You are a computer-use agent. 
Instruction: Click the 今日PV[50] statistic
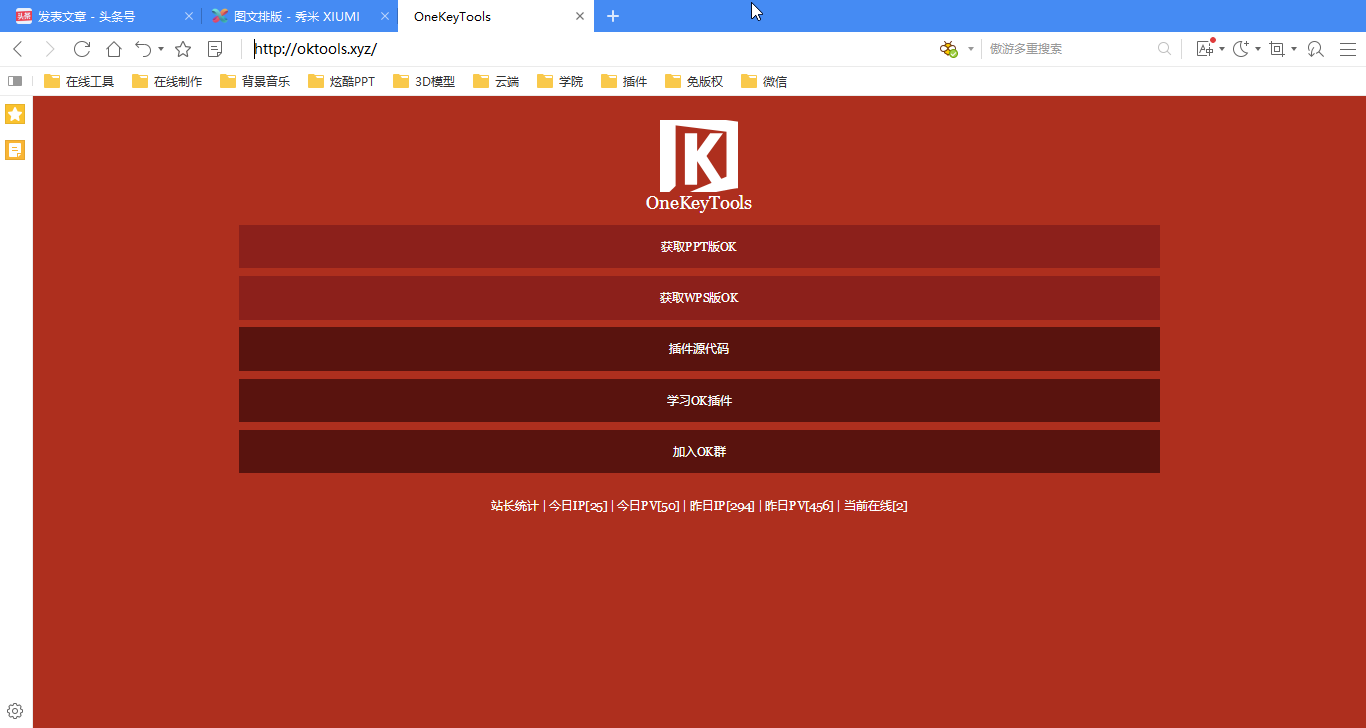coord(648,506)
